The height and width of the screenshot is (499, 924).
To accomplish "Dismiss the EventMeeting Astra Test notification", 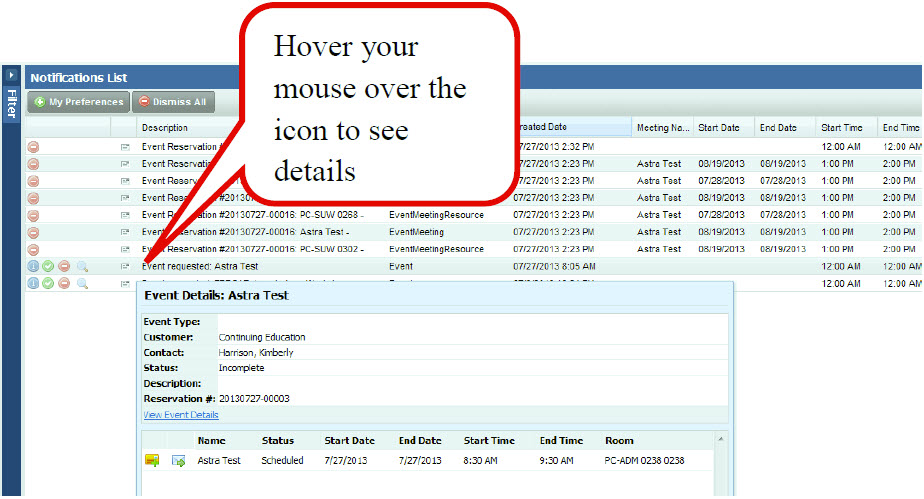I will [34, 232].
